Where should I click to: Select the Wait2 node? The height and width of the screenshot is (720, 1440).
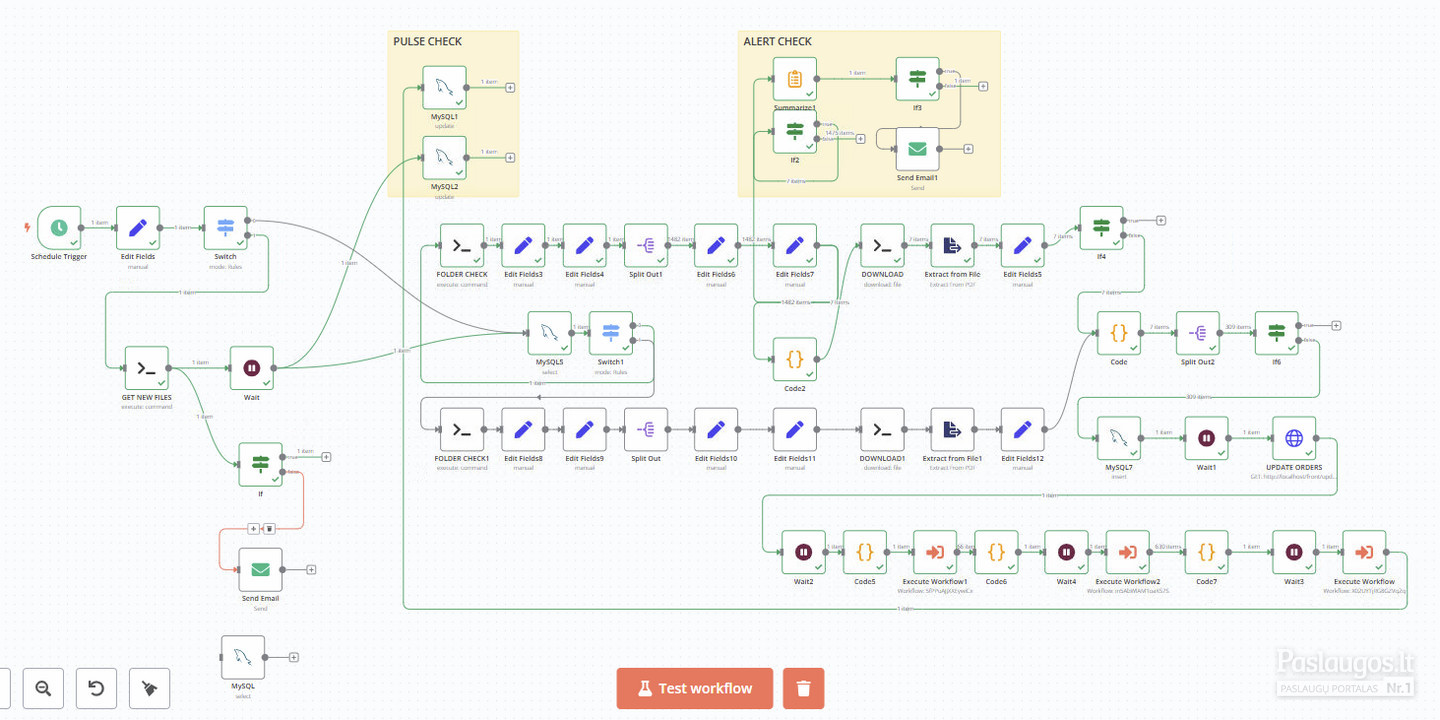(x=803, y=552)
